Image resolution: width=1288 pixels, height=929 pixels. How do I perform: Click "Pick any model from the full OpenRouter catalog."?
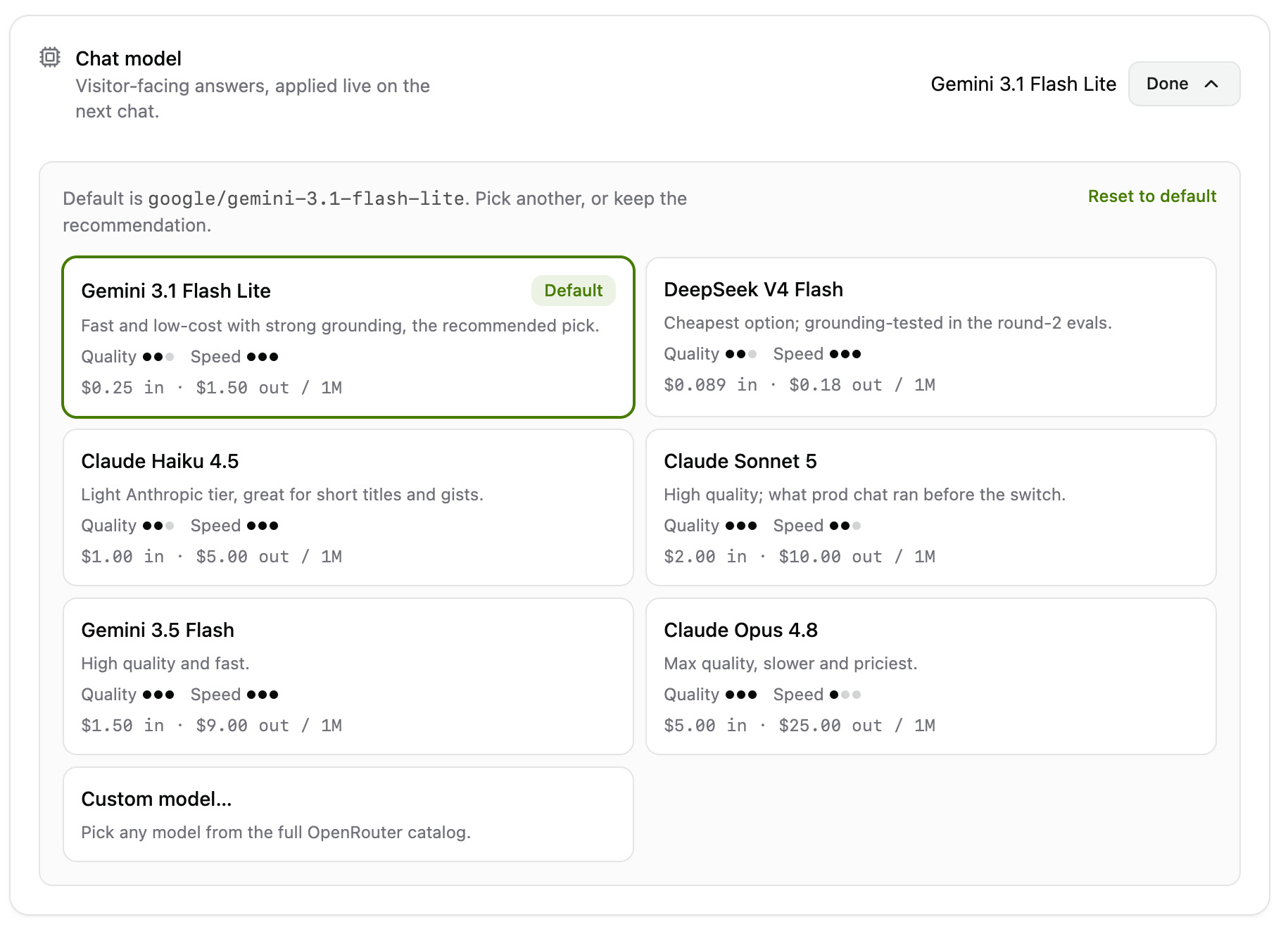click(x=276, y=833)
